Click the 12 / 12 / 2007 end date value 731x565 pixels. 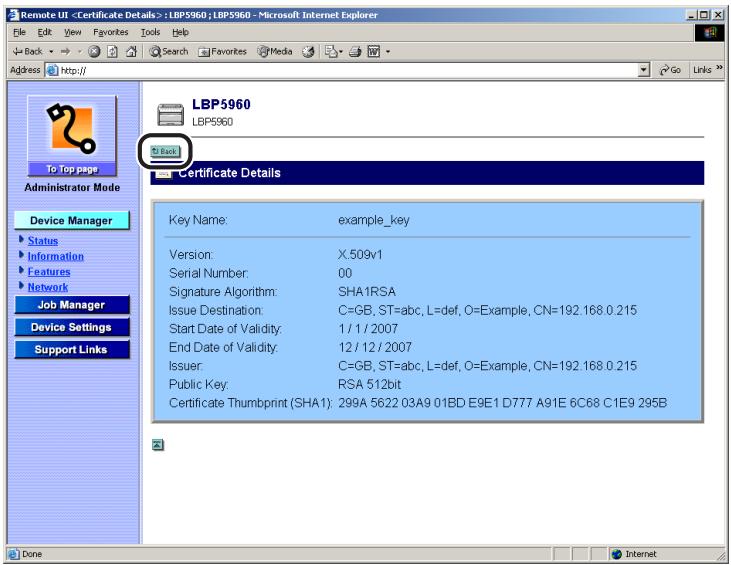point(375,347)
